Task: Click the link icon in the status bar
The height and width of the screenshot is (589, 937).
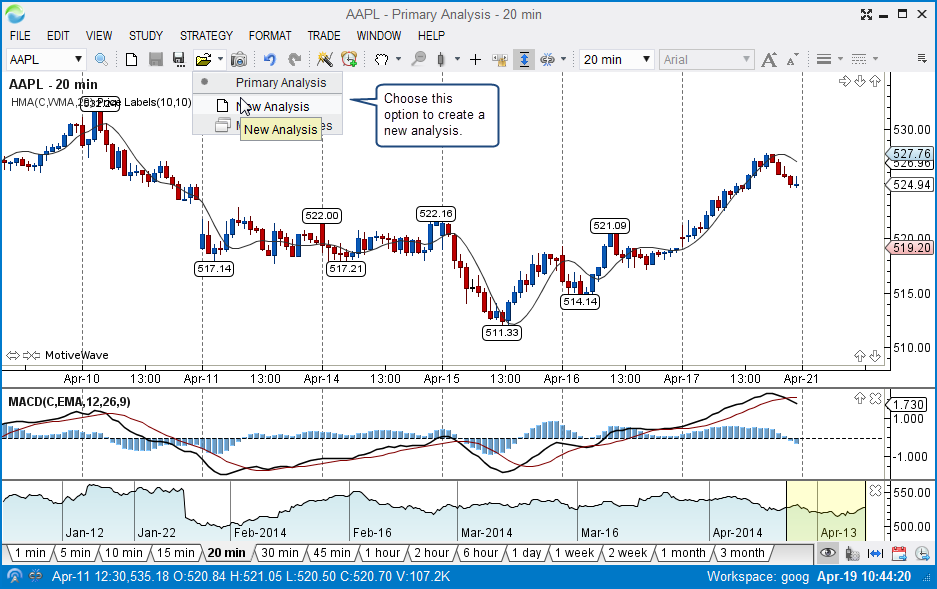Action: [36, 576]
